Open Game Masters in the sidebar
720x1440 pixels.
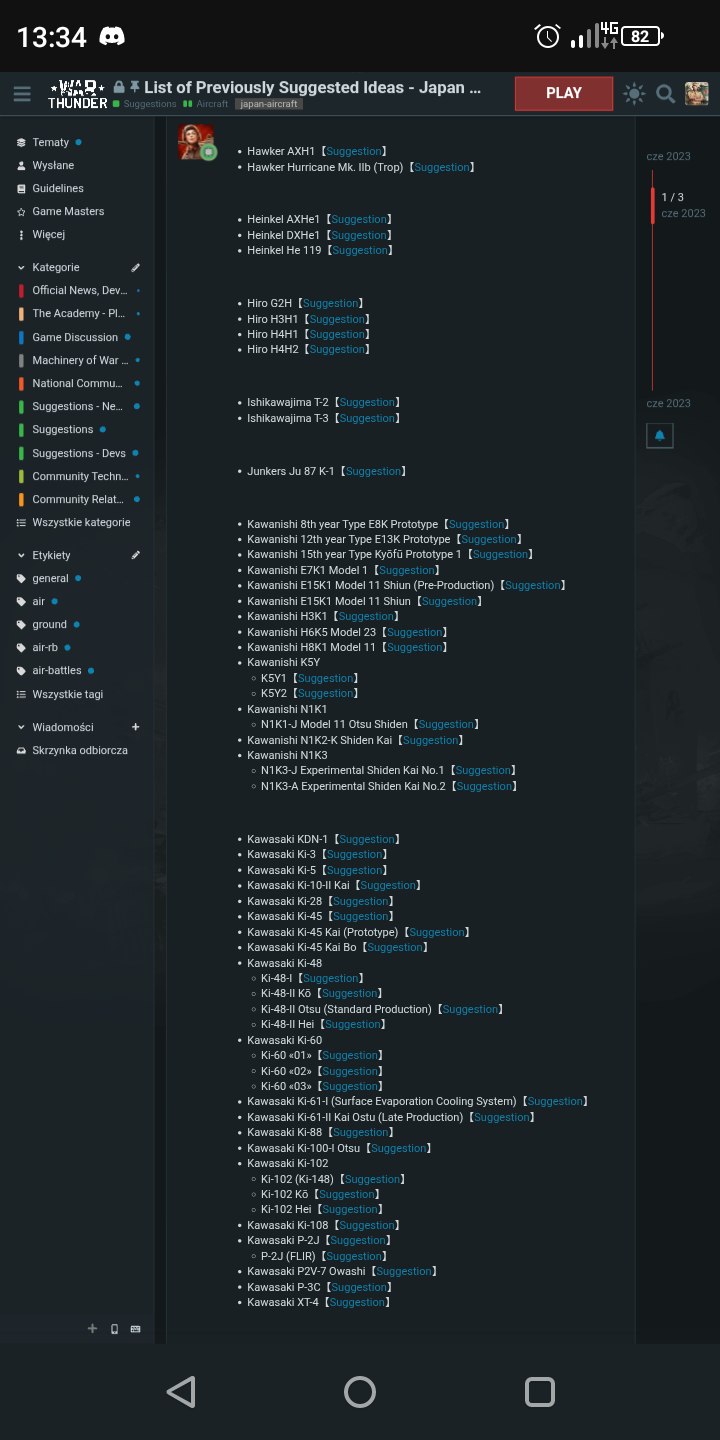click(67, 211)
